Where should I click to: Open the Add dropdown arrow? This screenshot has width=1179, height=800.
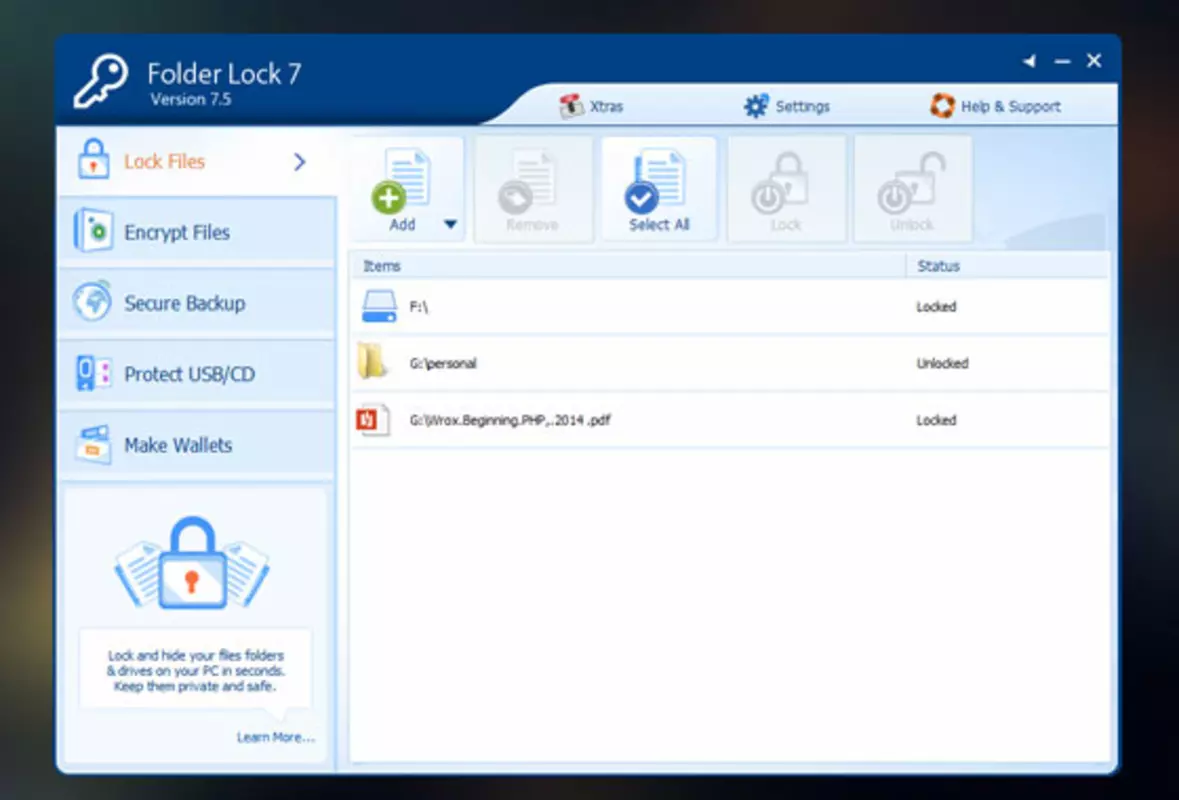tap(450, 224)
